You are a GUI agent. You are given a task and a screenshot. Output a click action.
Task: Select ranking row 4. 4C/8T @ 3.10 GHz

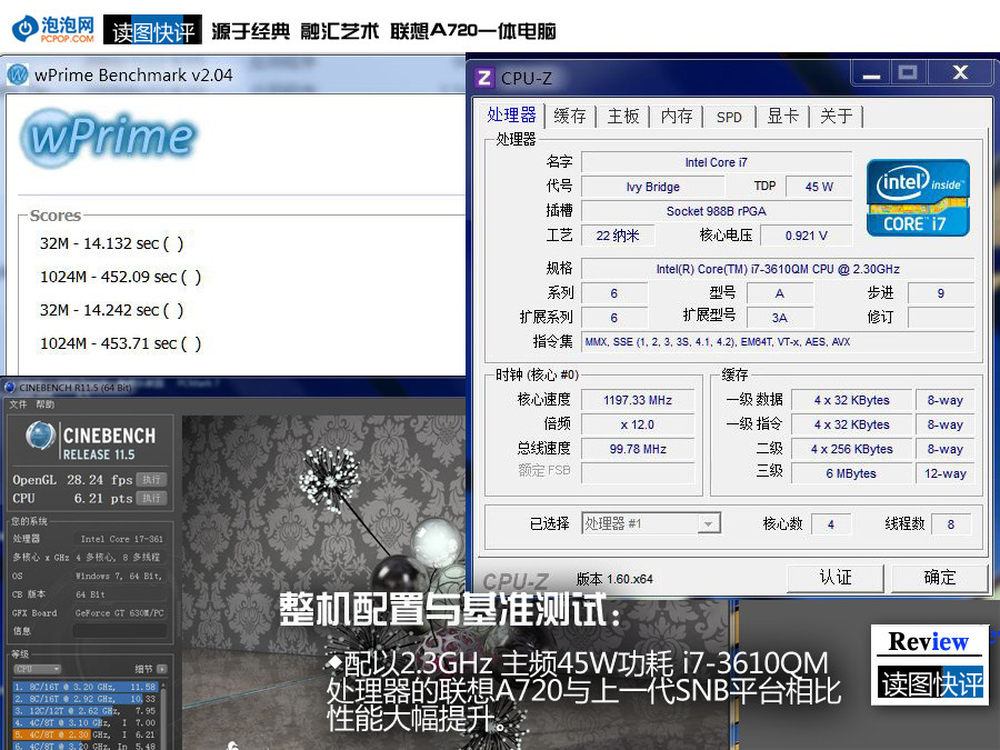point(85,723)
